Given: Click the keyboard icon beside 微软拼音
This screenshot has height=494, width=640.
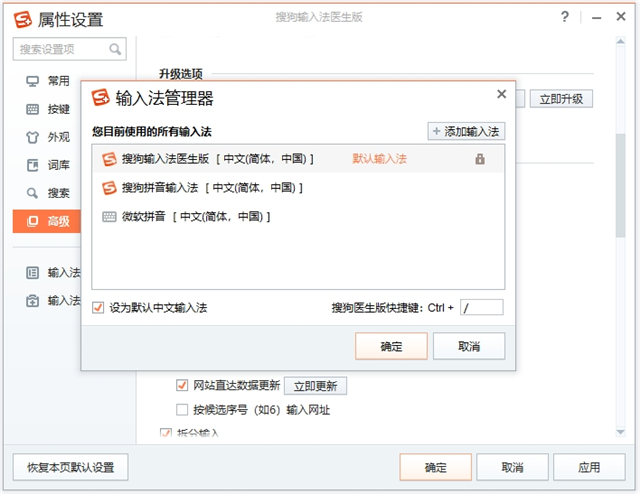Looking at the screenshot, I should tap(109, 216).
